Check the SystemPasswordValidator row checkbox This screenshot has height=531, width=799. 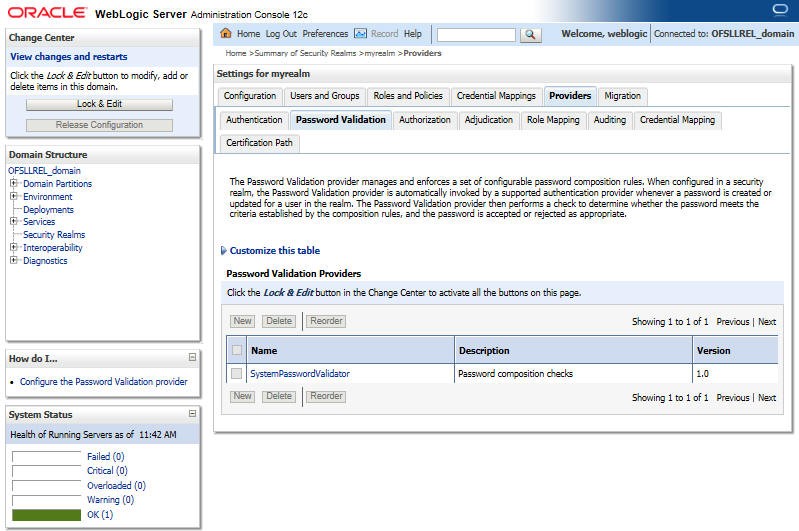(236, 374)
